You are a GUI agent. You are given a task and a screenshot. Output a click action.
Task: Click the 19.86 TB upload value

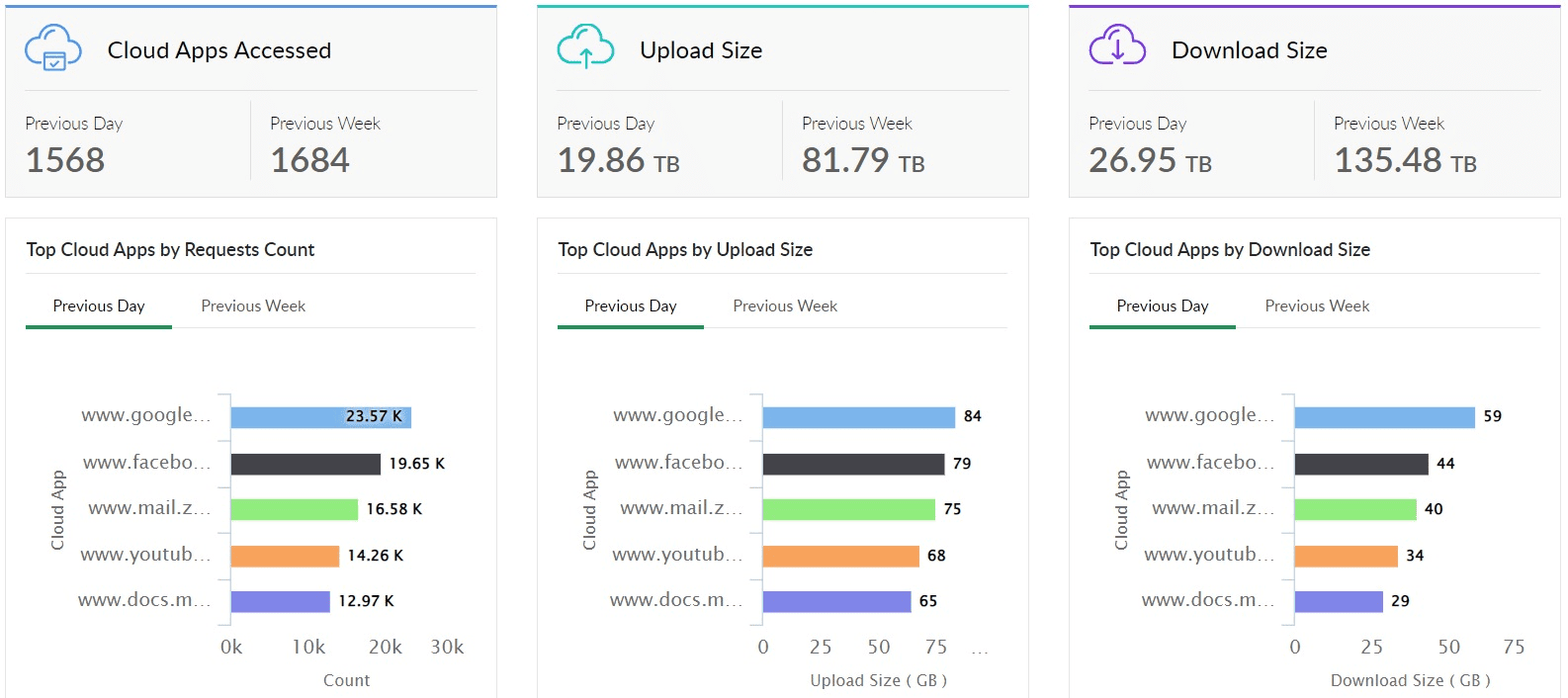[x=619, y=160]
